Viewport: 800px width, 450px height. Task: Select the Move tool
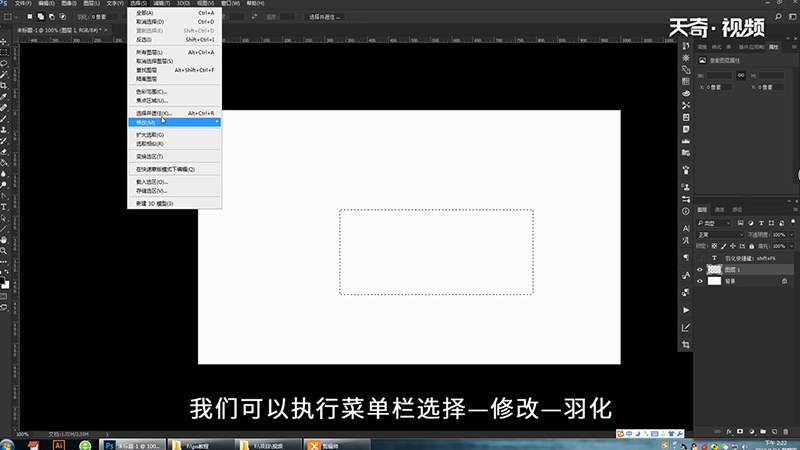[x=4, y=41]
